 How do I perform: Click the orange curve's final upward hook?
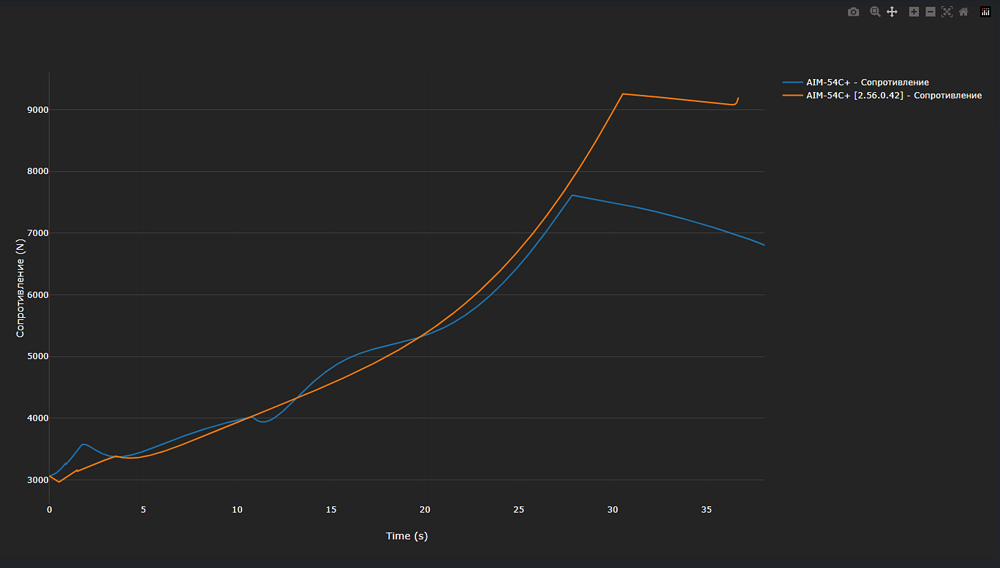[x=737, y=101]
